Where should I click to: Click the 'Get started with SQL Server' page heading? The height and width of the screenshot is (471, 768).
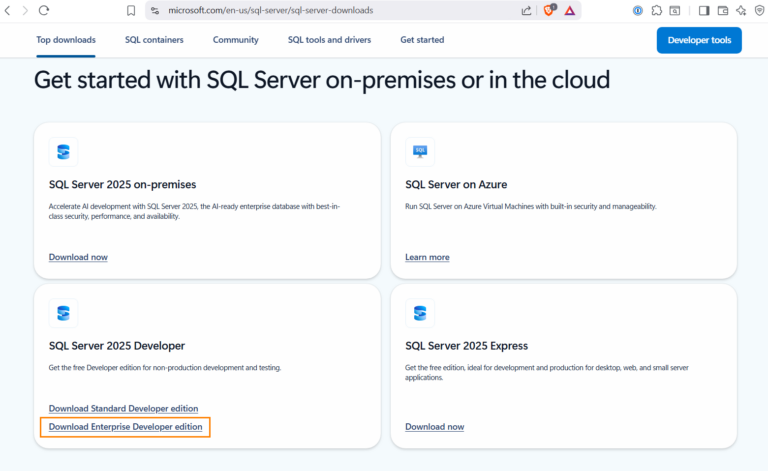point(322,80)
